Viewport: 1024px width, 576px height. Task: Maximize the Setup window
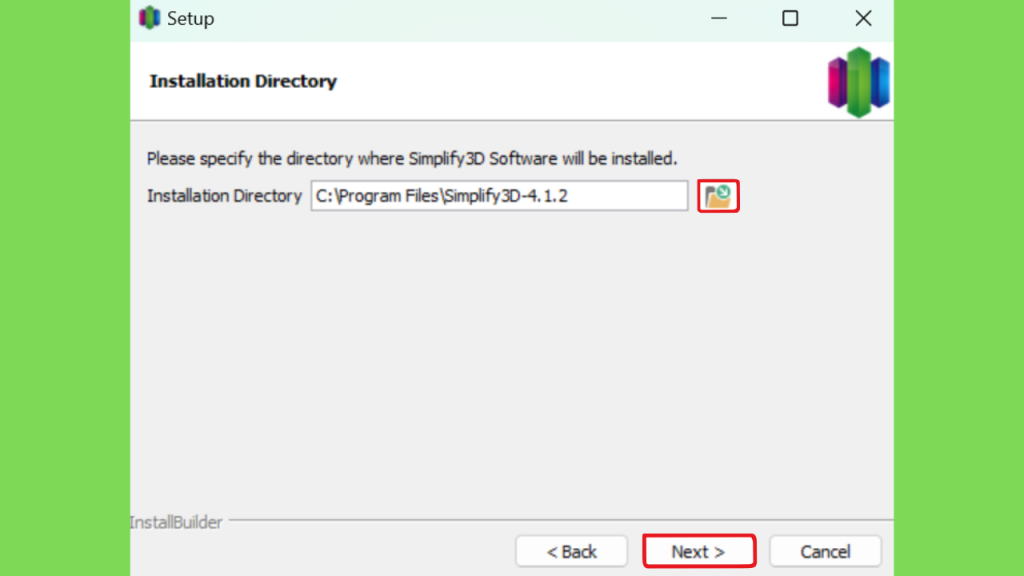click(x=790, y=18)
